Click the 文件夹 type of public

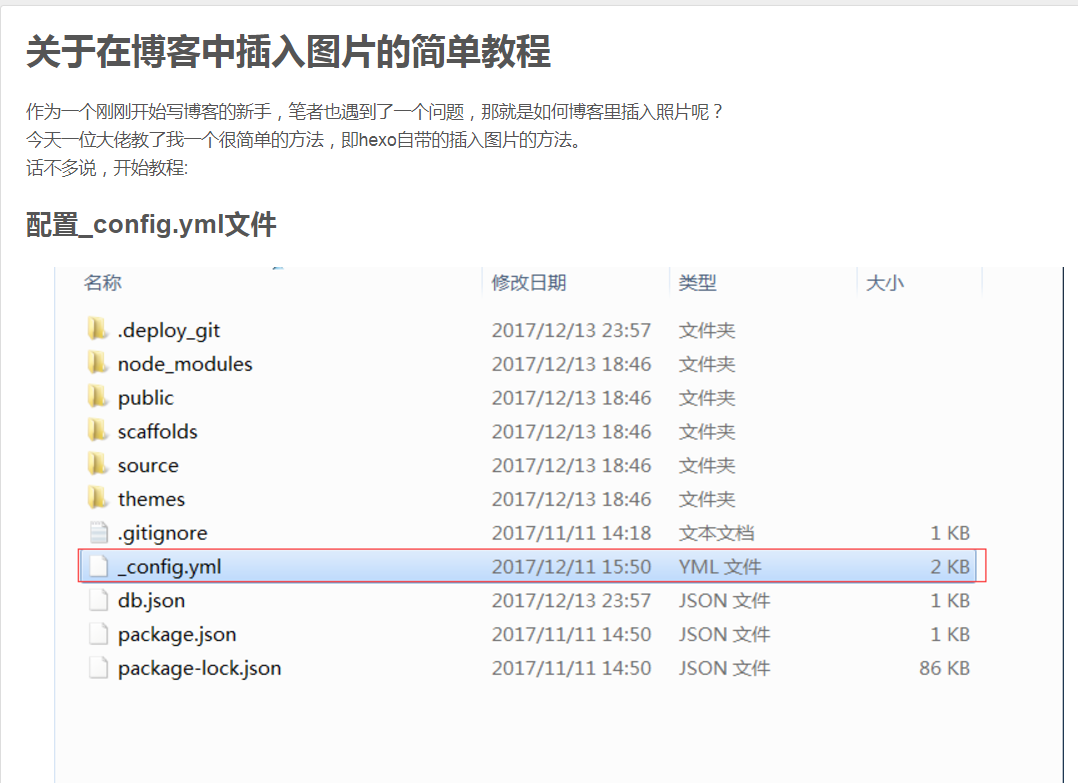point(707,397)
